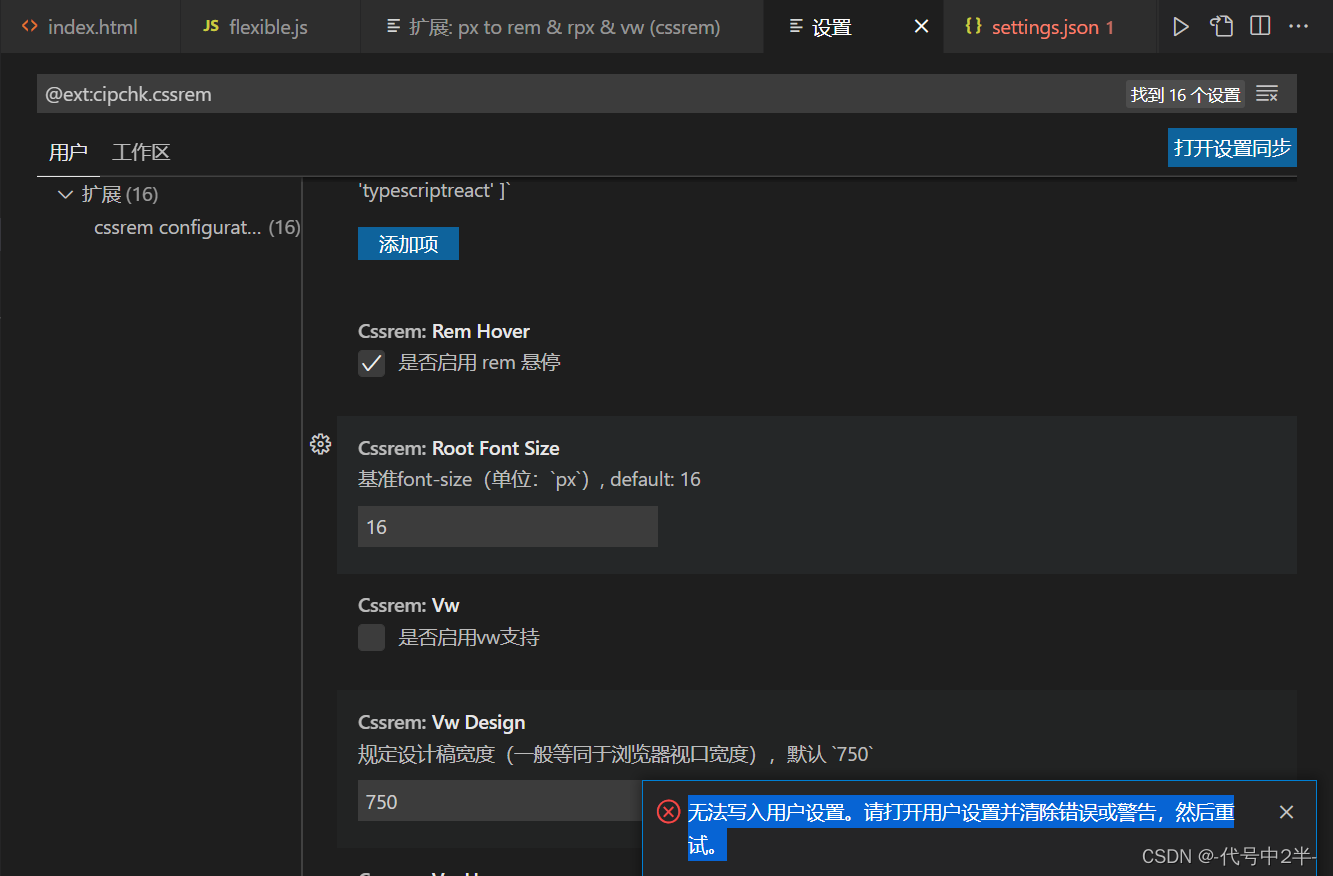The height and width of the screenshot is (876, 1333).
Task: Click the 添加项 button
Action: point(408,244)
